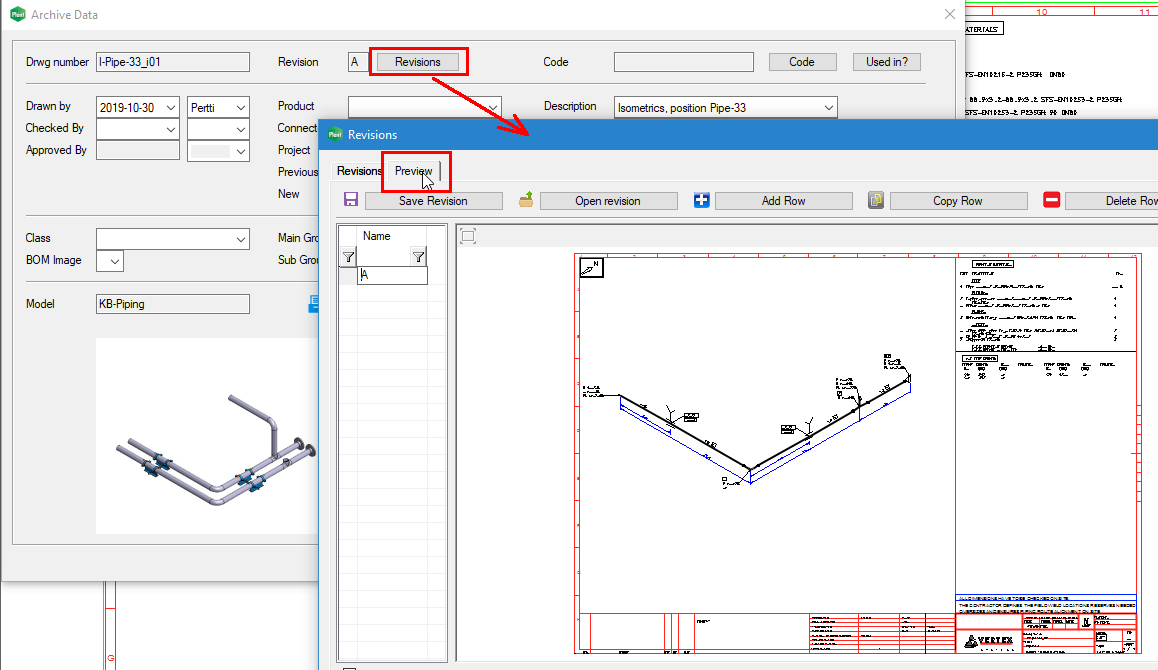
Task: Select revision row A in the list
Action: 390,276
